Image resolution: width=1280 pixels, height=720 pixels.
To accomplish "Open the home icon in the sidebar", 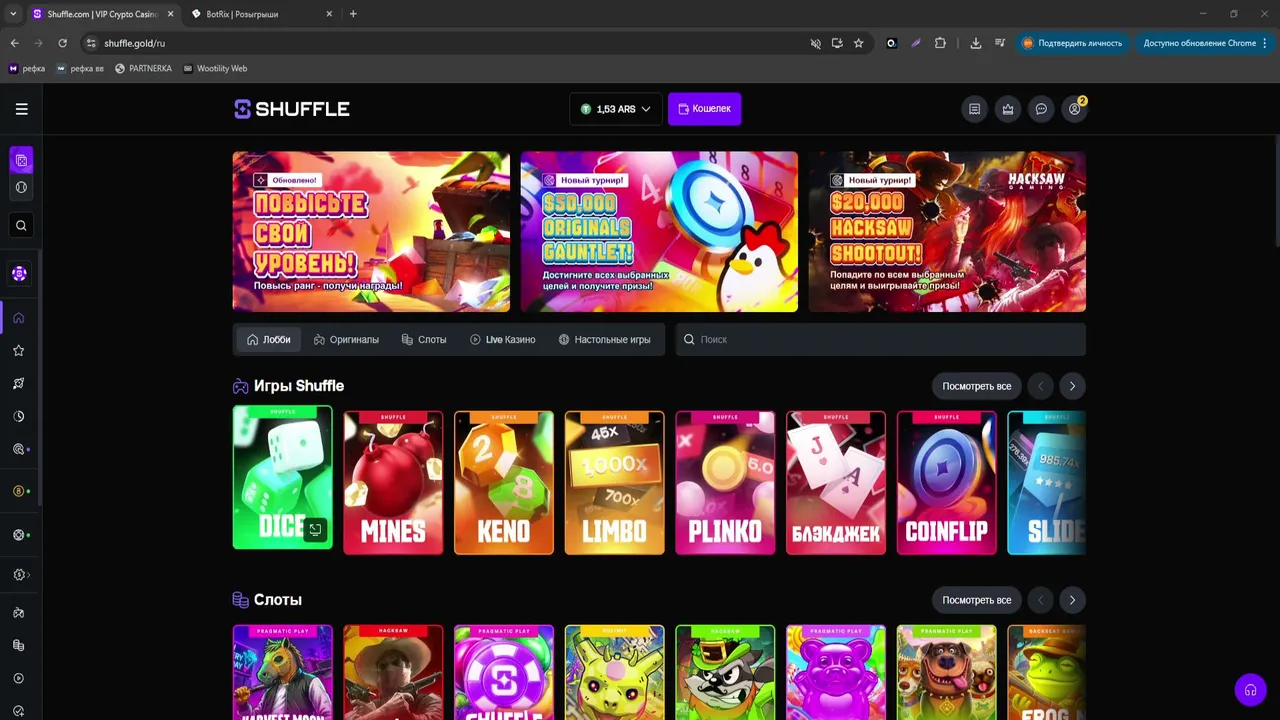I will coord(19,318).
